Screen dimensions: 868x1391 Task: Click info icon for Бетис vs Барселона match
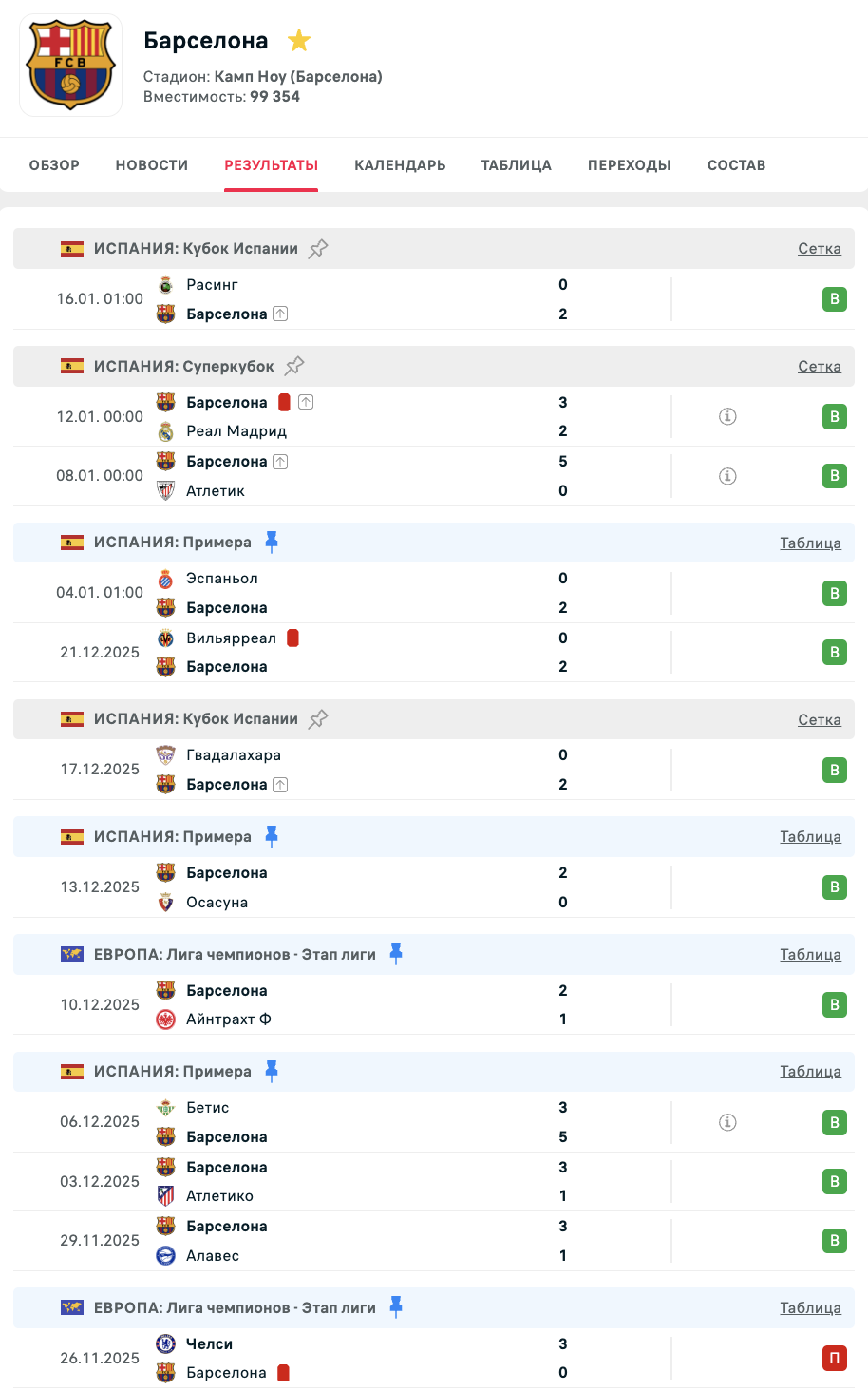727,1122
